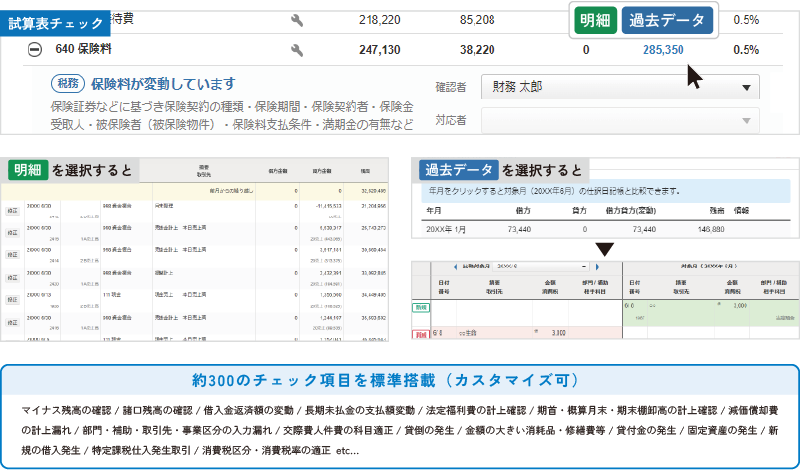Click the third 修正 button in details list

pyautogui.click(x=14, y=255)
